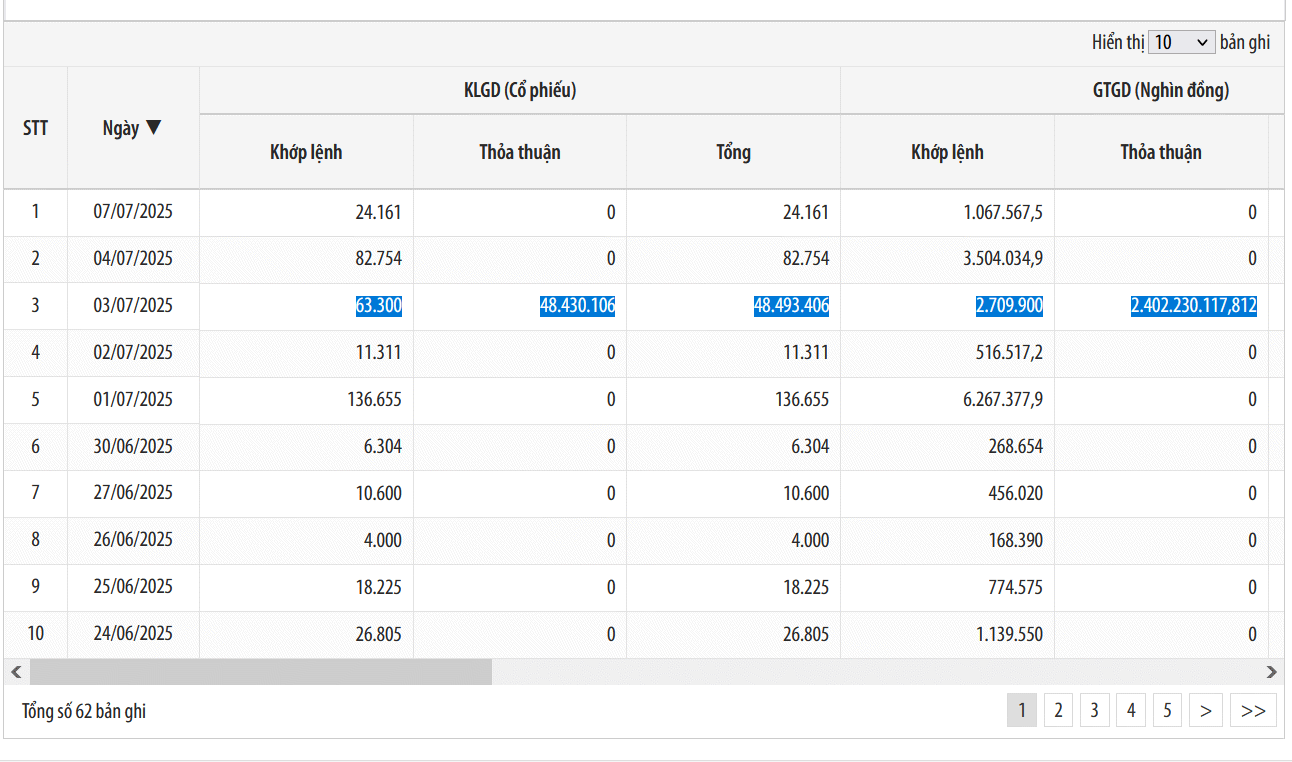Viewport: 1292px width, 762px height.
Task: Go to page 2
Action: point(1058,711)
